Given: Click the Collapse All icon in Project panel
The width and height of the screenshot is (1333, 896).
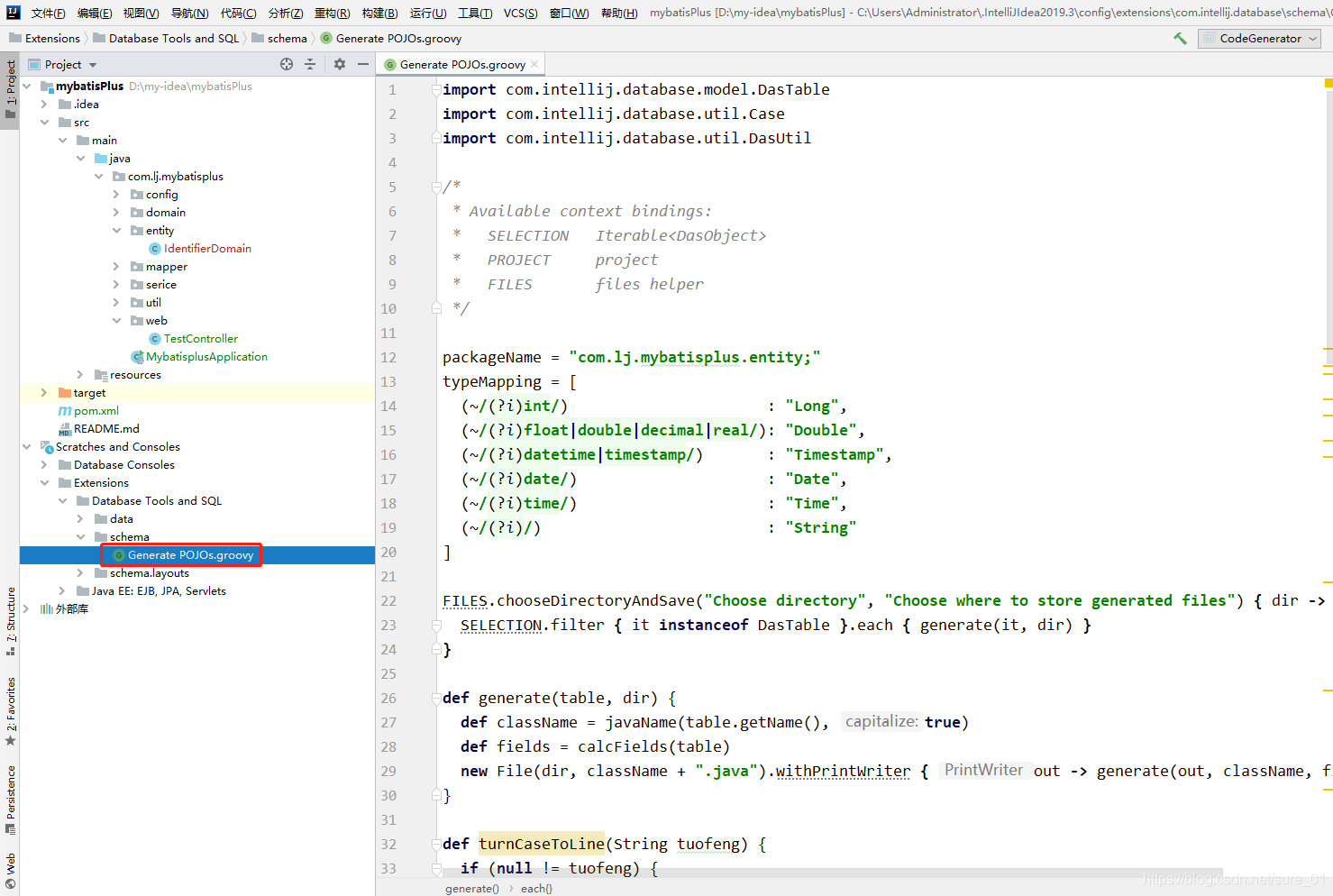Looking at the screenshot, I should [x=310, y=64].
